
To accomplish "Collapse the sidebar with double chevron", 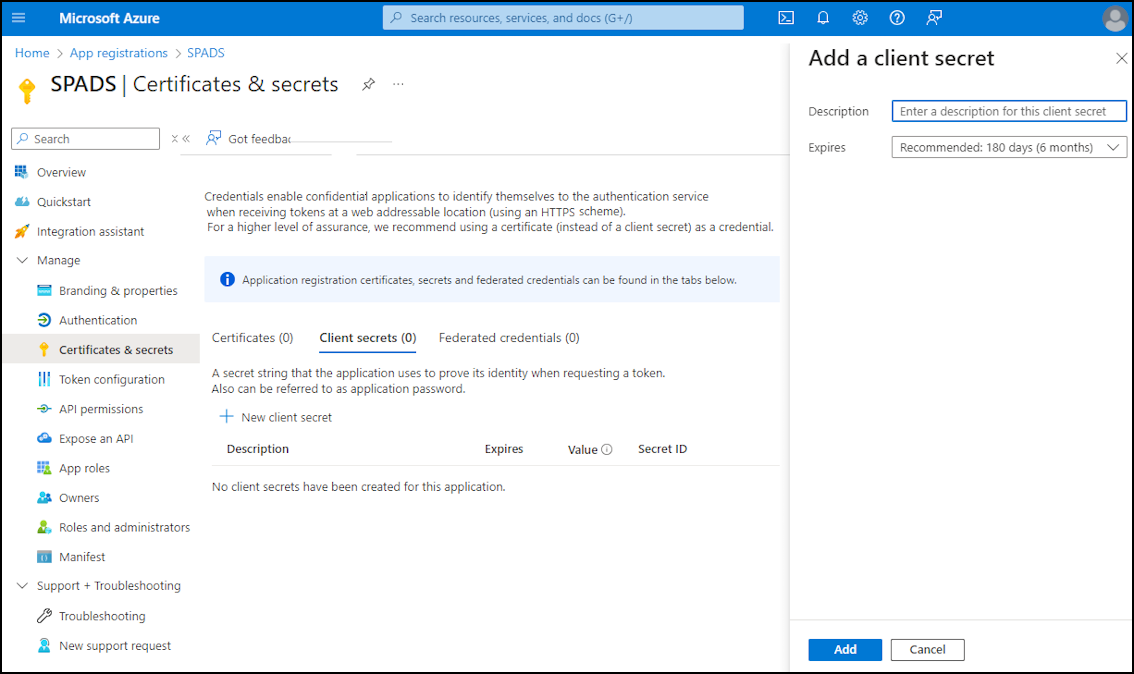I will point(186,139).
